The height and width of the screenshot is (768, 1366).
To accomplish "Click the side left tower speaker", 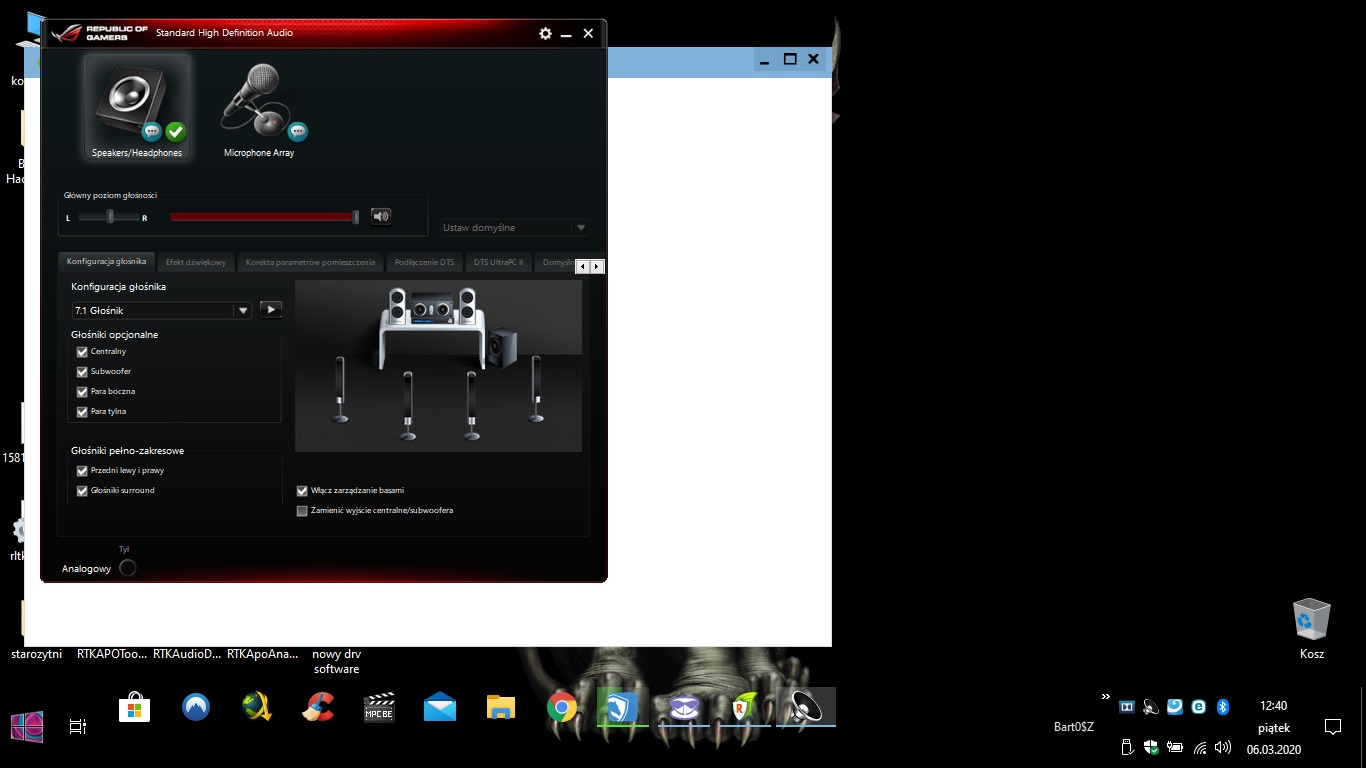I will [340, 388].
